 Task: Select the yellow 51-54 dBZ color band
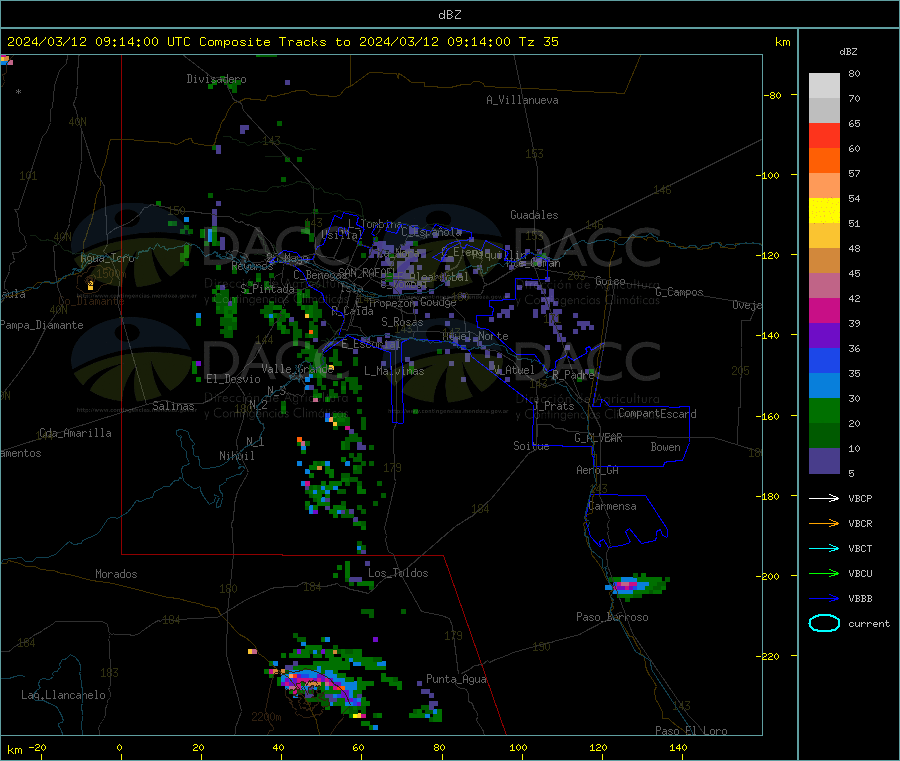click(824, 211)
